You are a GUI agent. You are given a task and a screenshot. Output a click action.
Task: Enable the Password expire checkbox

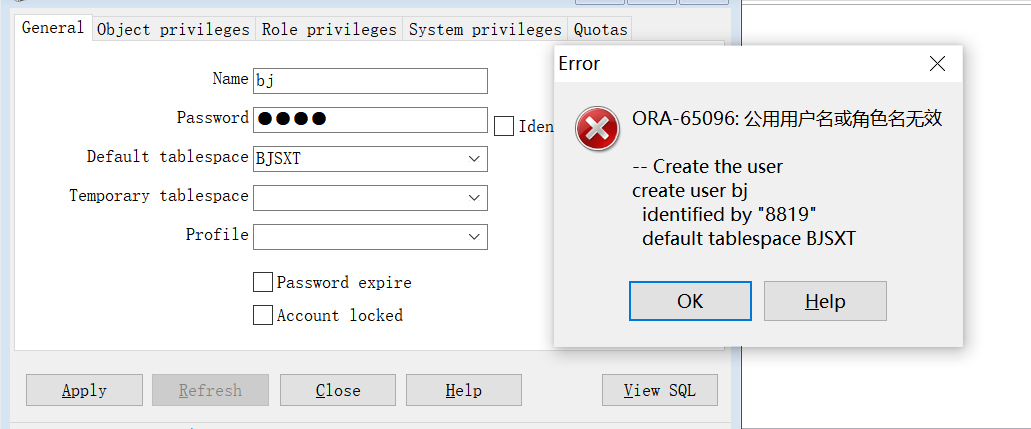pyautogui.click(x=263, y=282)
